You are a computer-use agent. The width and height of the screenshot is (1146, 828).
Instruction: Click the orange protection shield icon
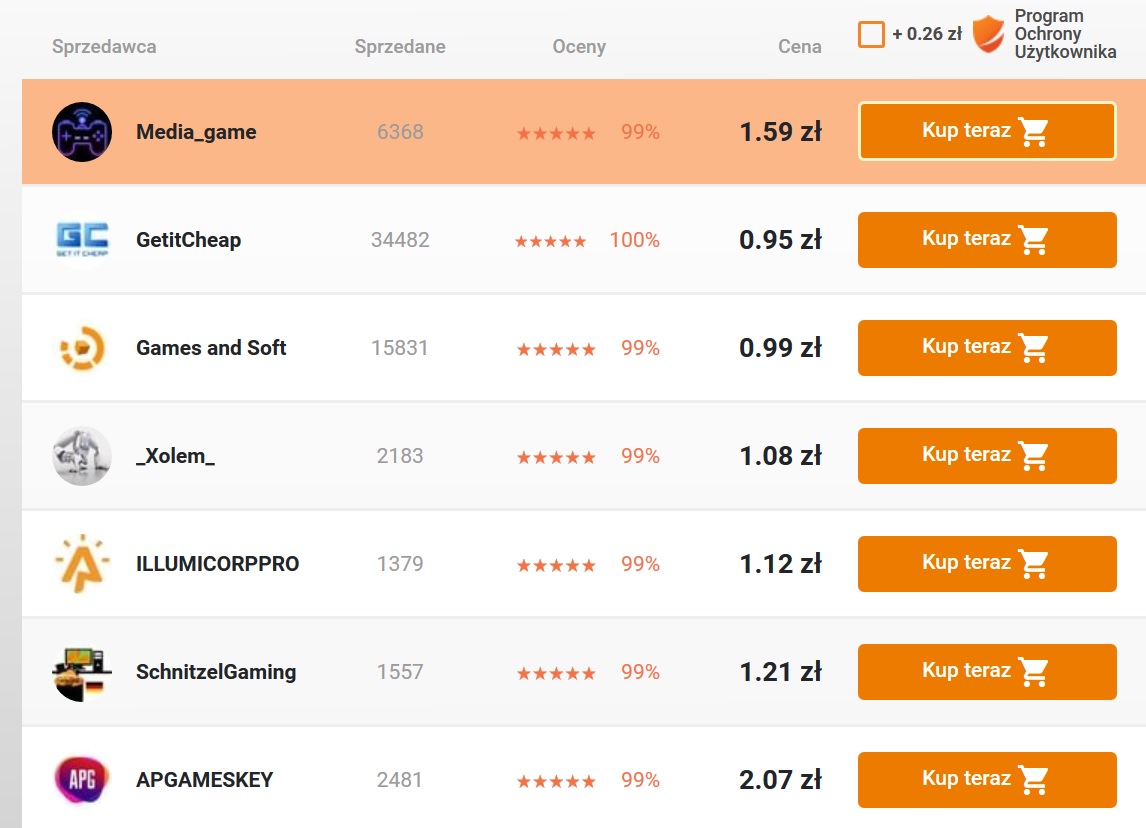(x=988, y=34)
